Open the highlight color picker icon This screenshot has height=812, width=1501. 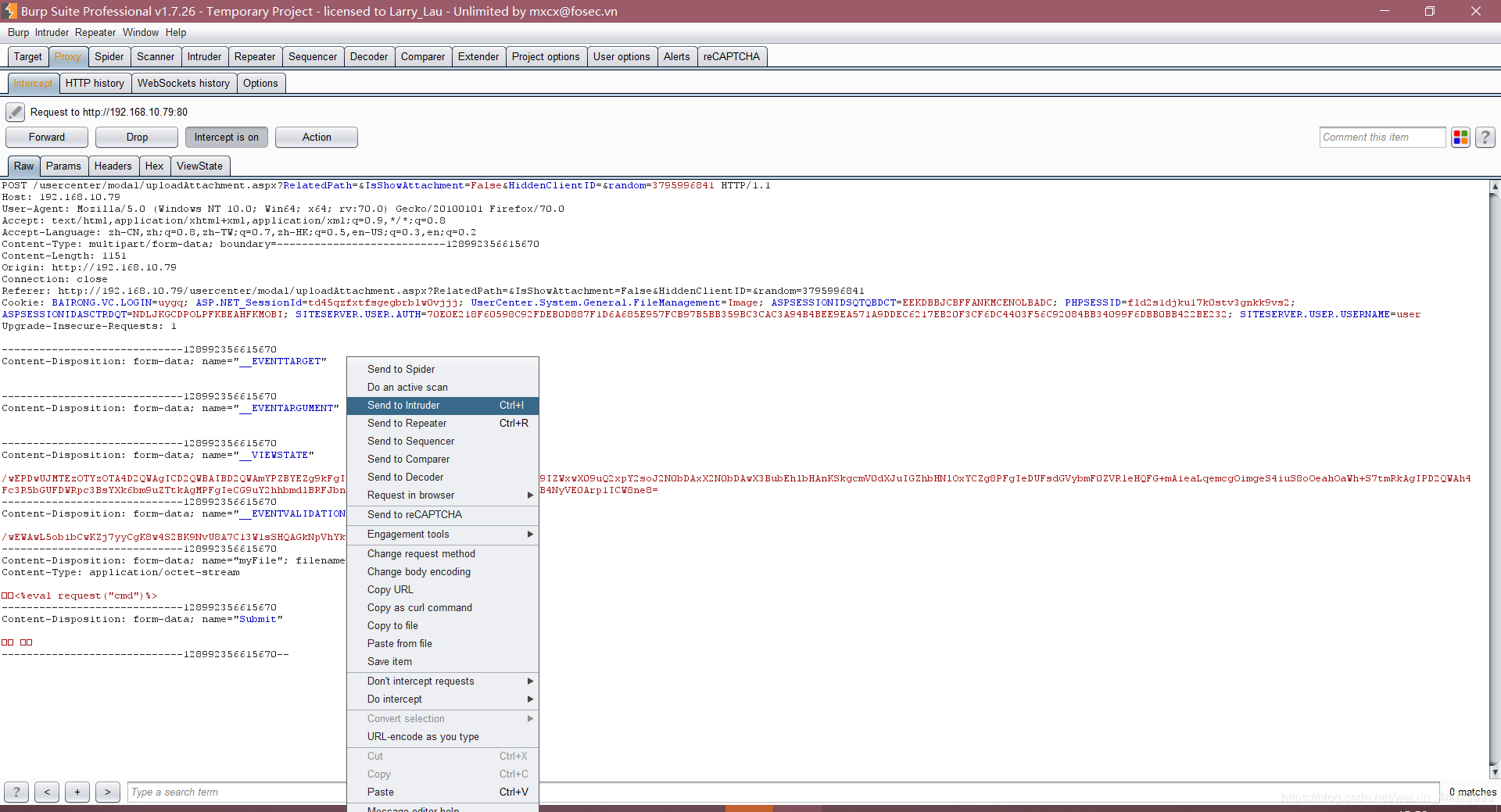(x=1460, y=138)
